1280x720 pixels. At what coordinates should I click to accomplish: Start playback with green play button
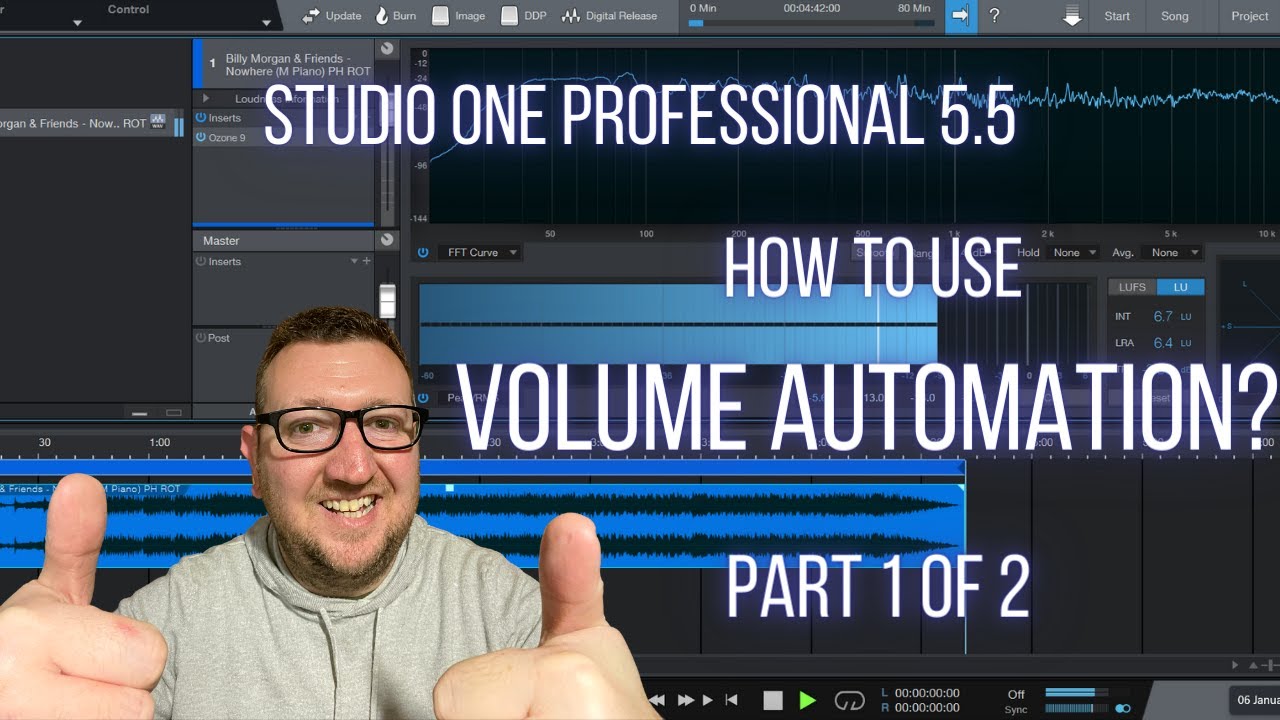(807, 700)
